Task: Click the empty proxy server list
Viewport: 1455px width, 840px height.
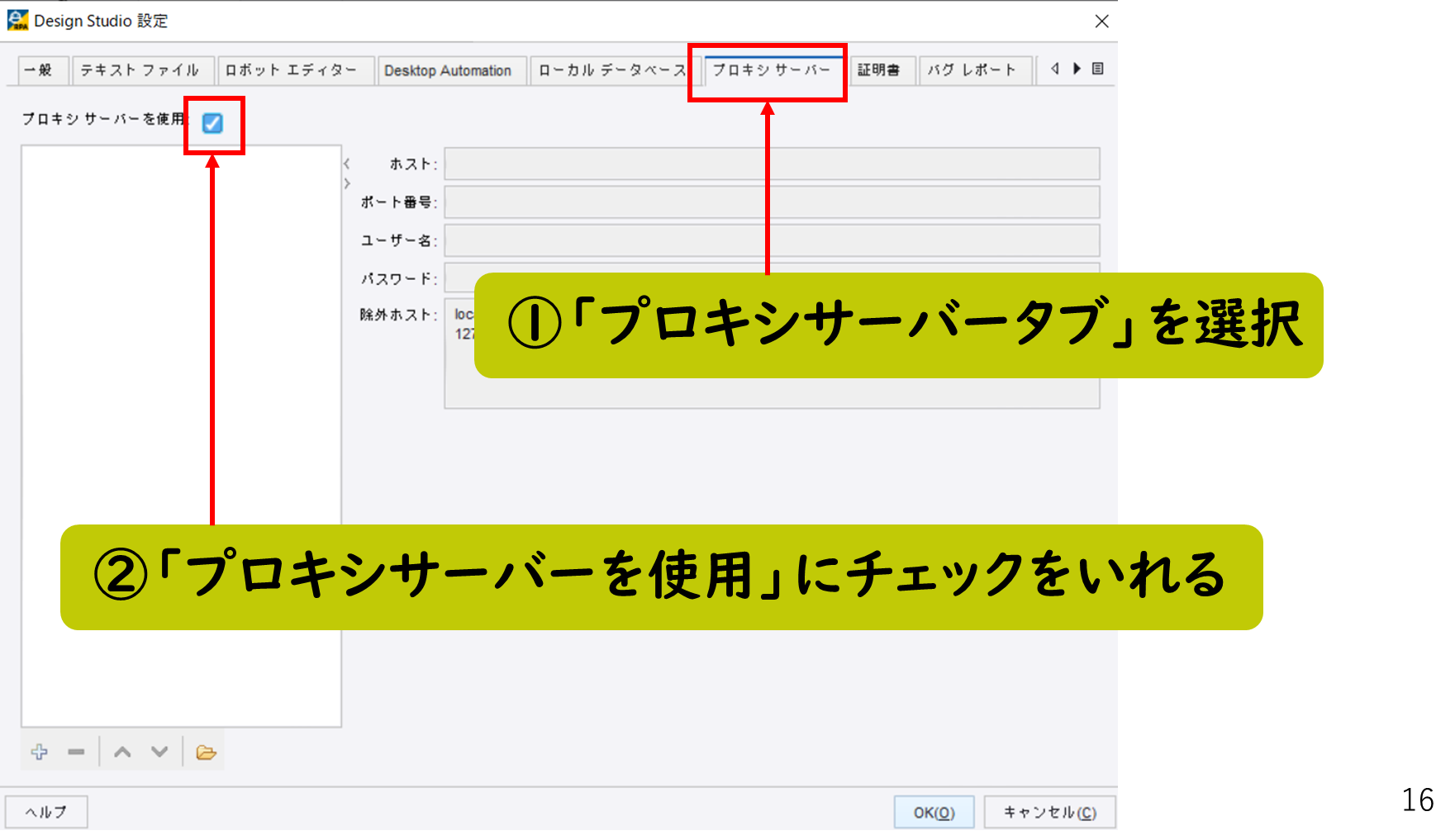Action: (181, 436)
